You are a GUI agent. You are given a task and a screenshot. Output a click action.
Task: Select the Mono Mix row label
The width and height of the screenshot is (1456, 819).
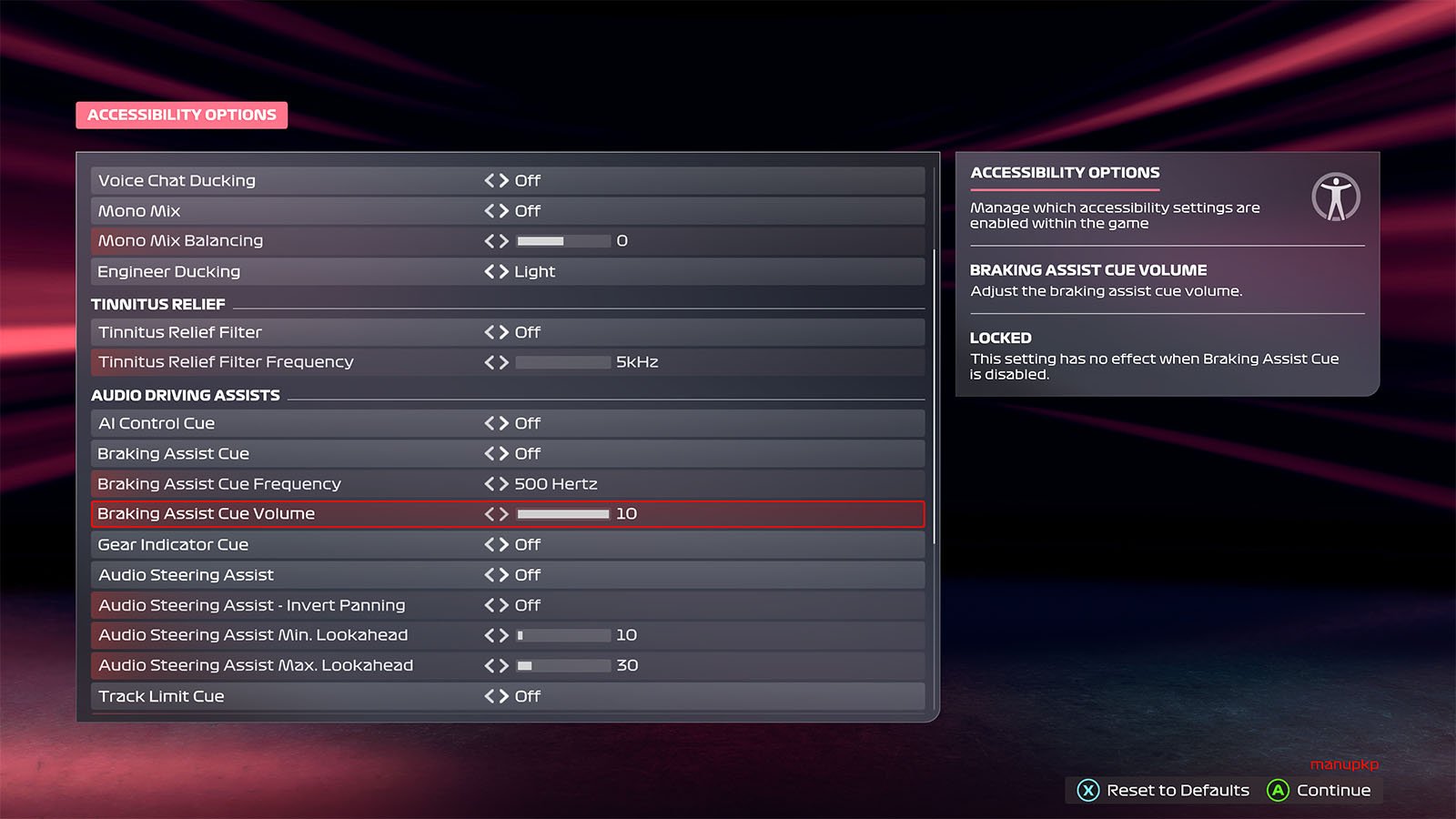139,210
